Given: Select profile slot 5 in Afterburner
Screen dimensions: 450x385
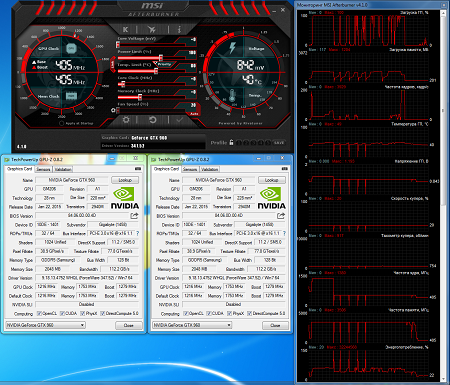Looking at the screenshot, I should coord(268,143).
